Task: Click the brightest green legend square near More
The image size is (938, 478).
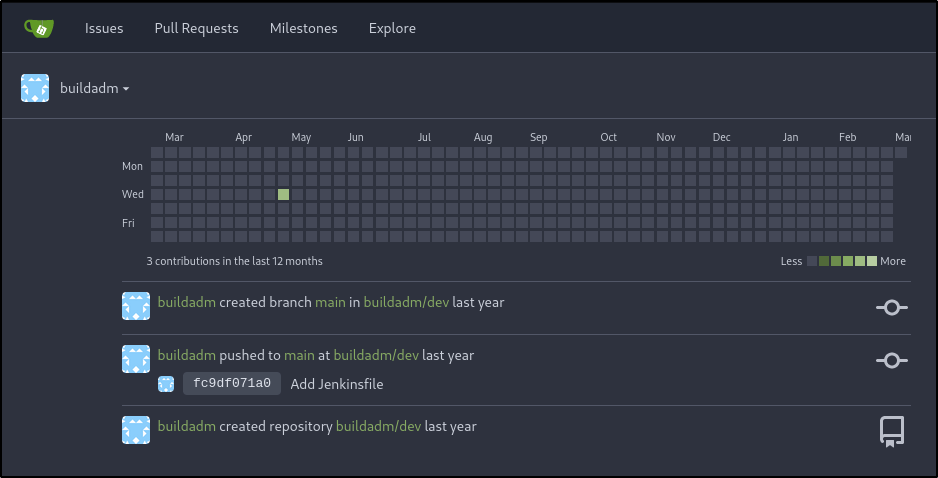Action: 872,261
